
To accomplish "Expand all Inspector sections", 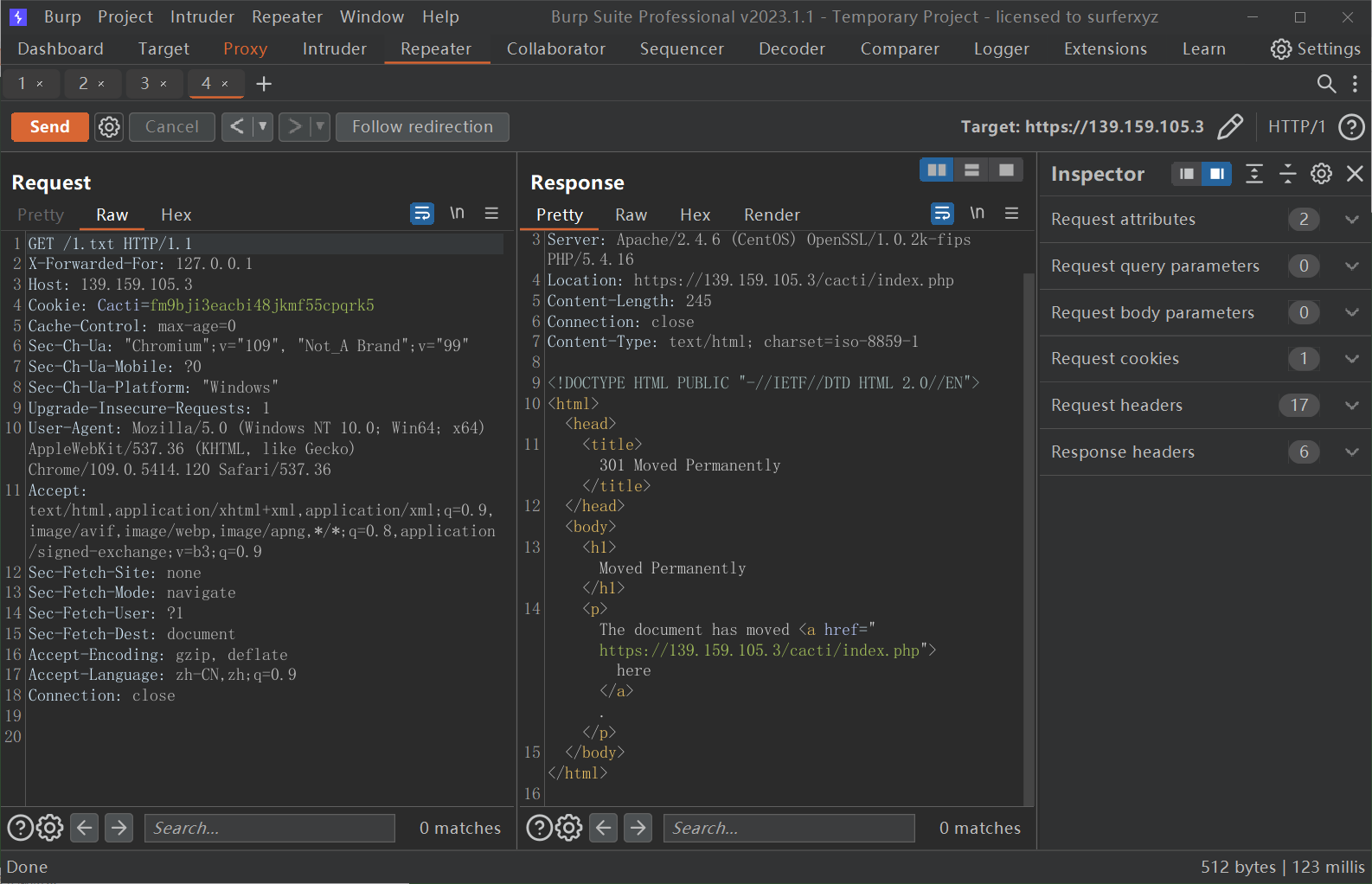I will click(x=1253, y=174).
